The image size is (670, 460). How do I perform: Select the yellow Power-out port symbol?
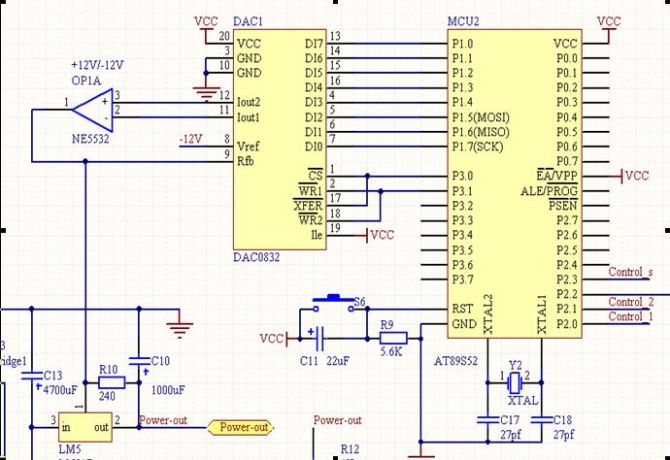[x=241, y=427]
